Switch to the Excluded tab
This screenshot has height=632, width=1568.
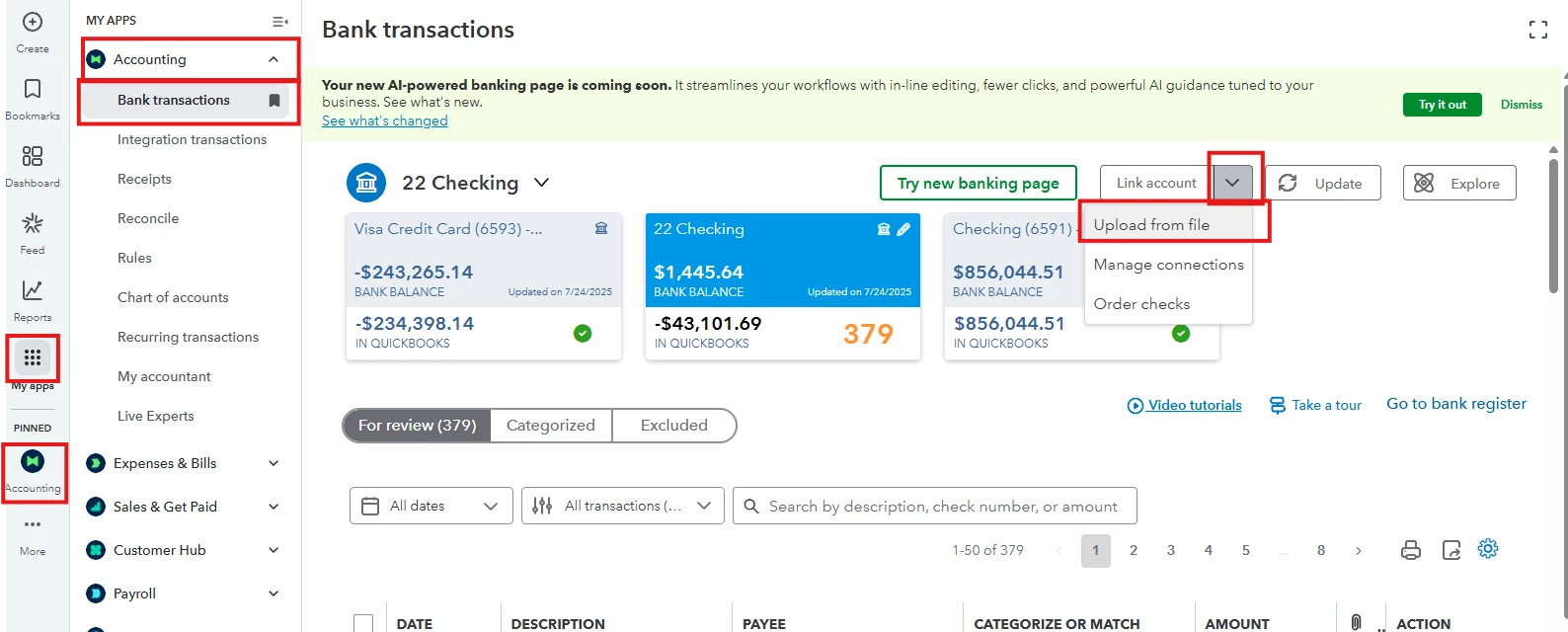(674, 426)
